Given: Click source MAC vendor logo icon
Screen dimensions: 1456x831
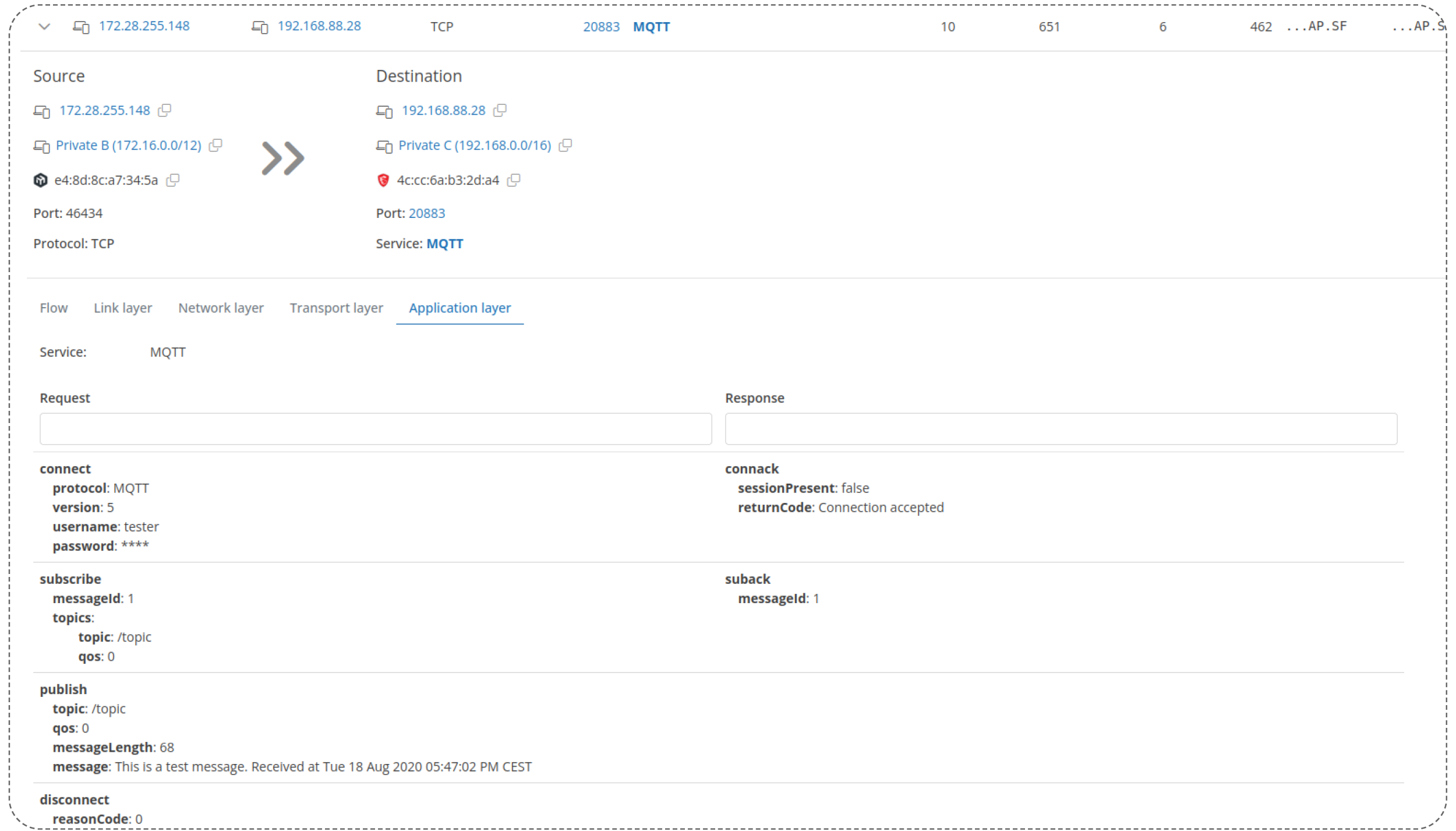Looking at the screenshot, I should (40, 180).
